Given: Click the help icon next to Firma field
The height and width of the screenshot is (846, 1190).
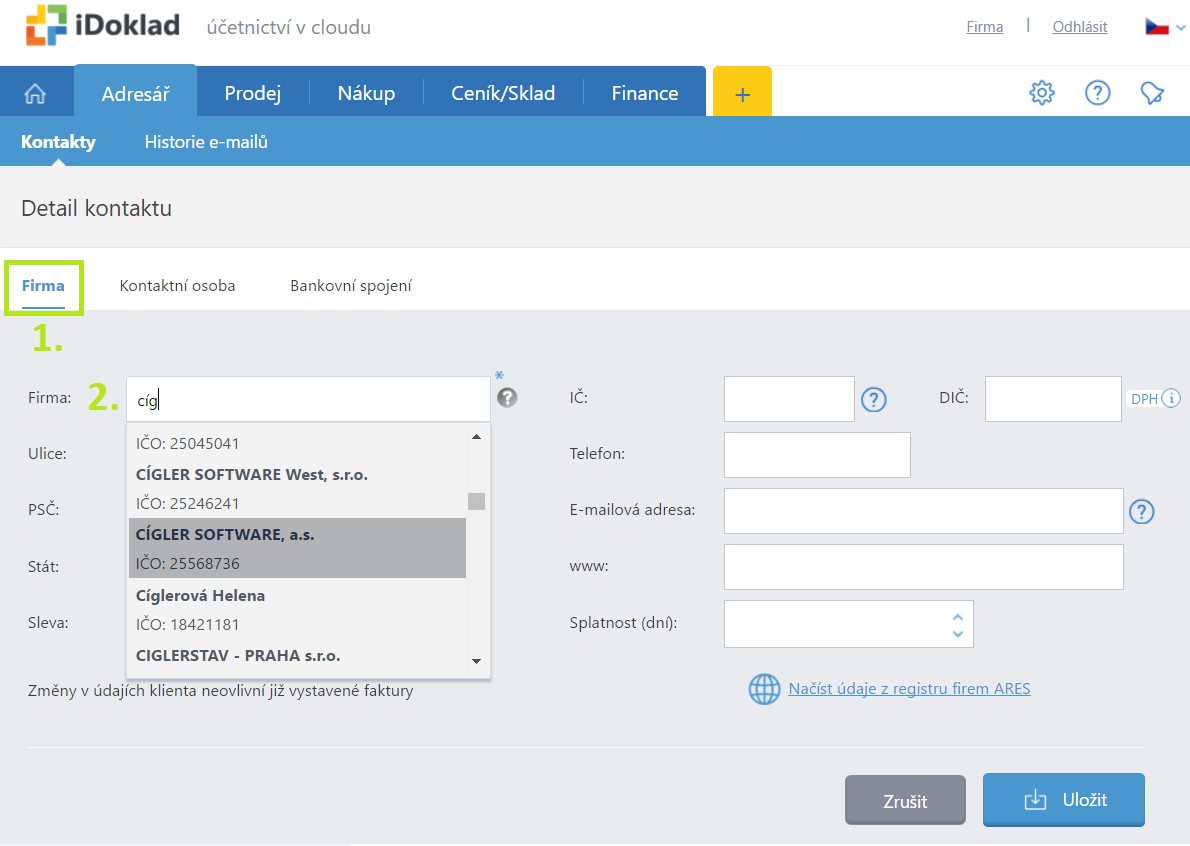Looking at the screenshot, I should [507, 398].
